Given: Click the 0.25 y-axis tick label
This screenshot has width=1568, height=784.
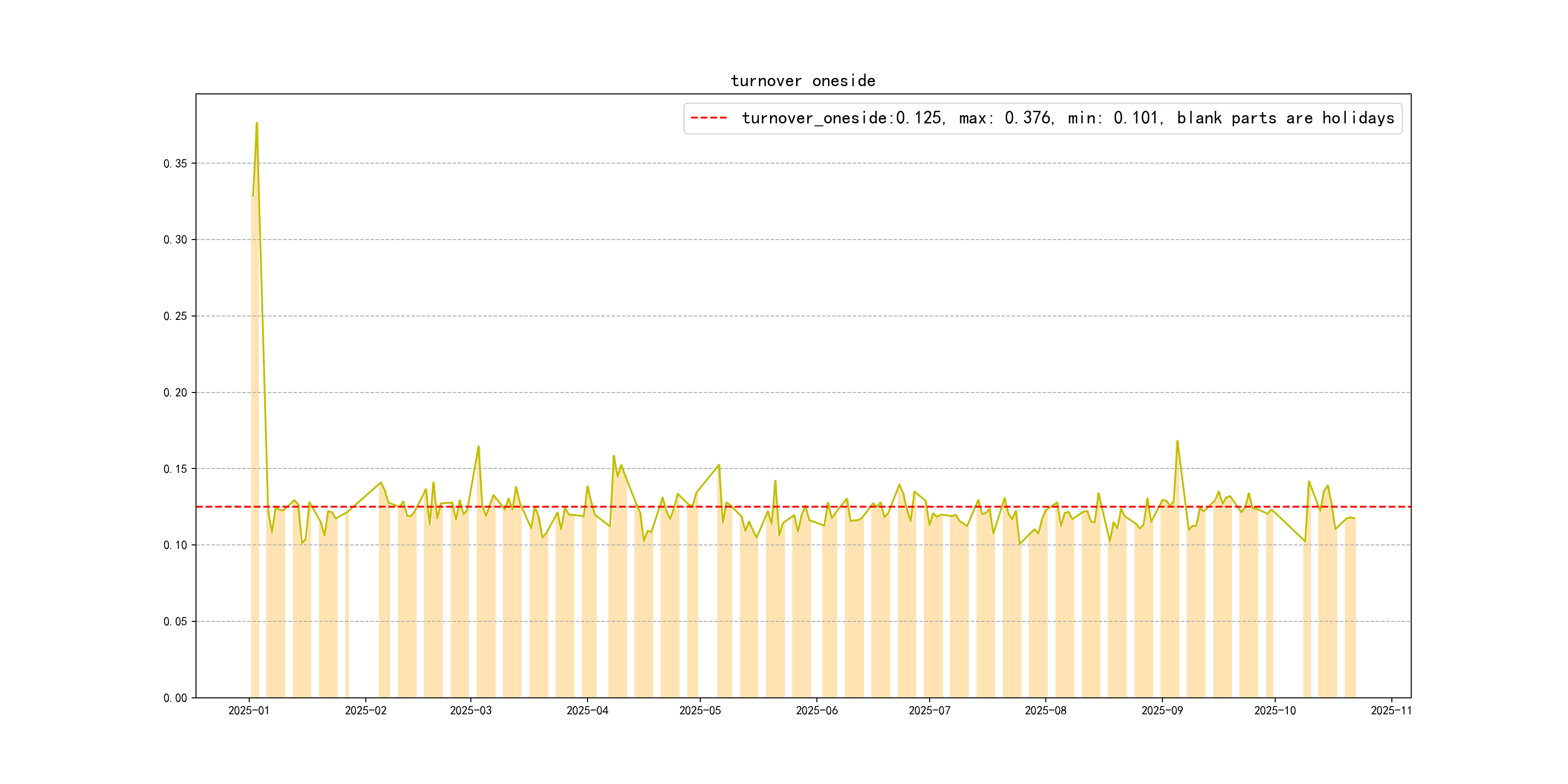Looking at the screenshot, I should tap(175, 316).
